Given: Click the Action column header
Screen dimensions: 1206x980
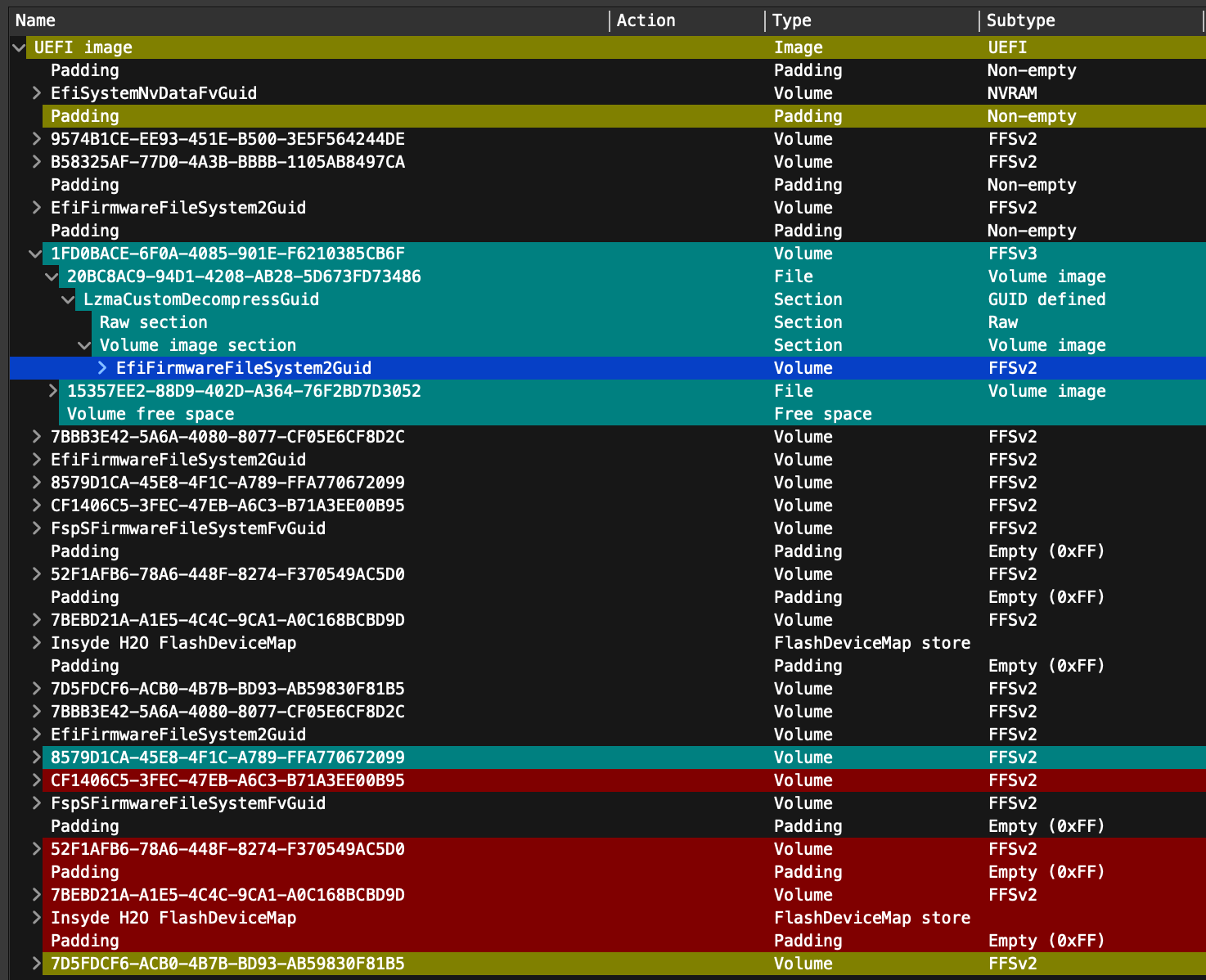Looking at the screenshot, I should pyautogui.click(x=646, y=20).
